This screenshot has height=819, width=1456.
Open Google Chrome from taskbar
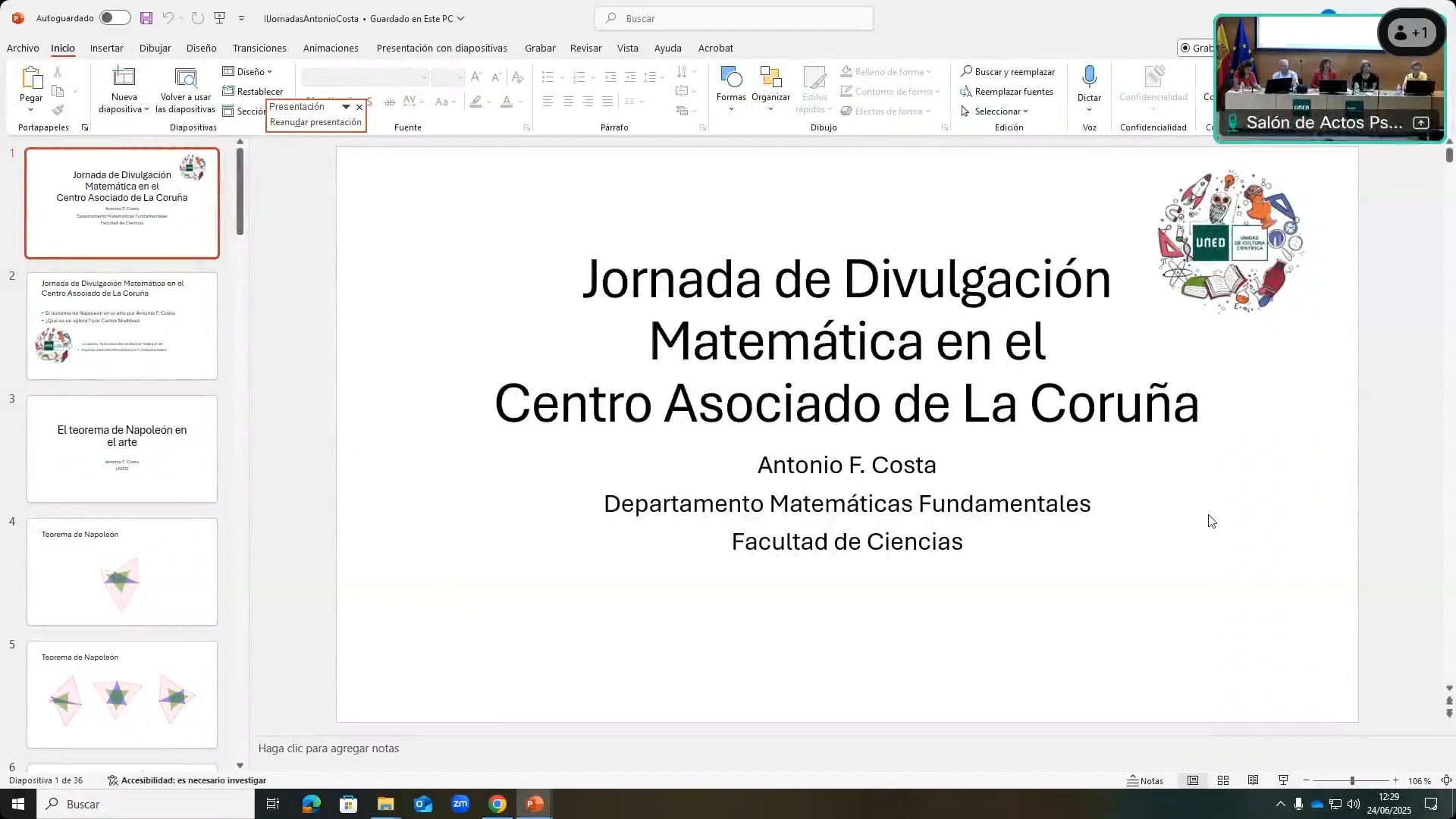click(497, 804)
